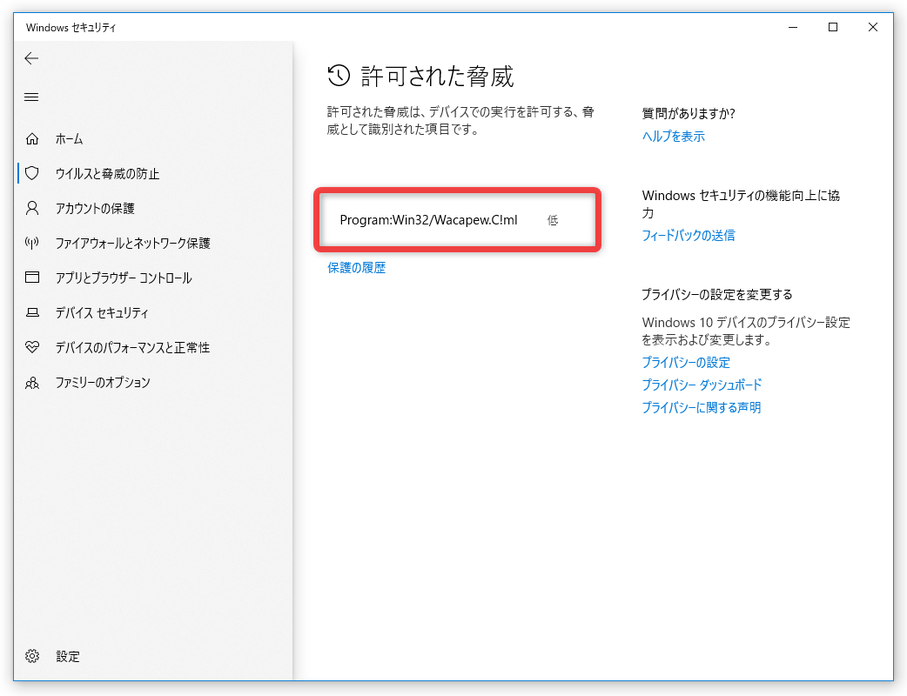Click the 許可された脅威 page heading
Viewport: 907px width, 696px height.
(x=437, y=76)
